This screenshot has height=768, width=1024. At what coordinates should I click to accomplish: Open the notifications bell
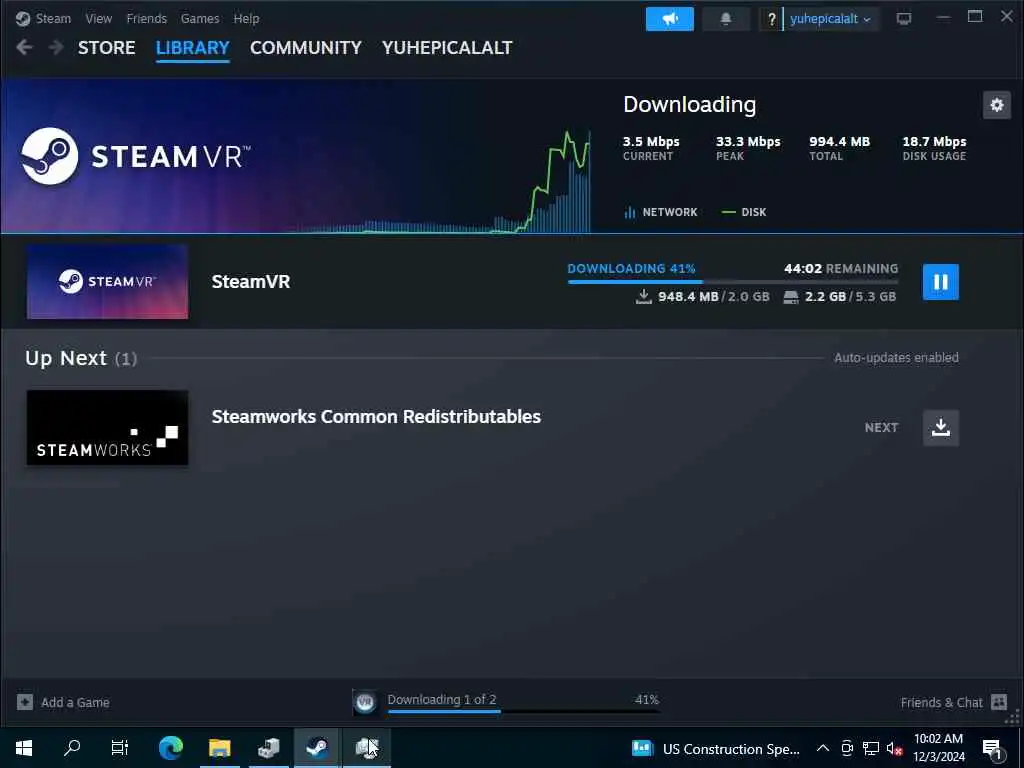[726, 19]
